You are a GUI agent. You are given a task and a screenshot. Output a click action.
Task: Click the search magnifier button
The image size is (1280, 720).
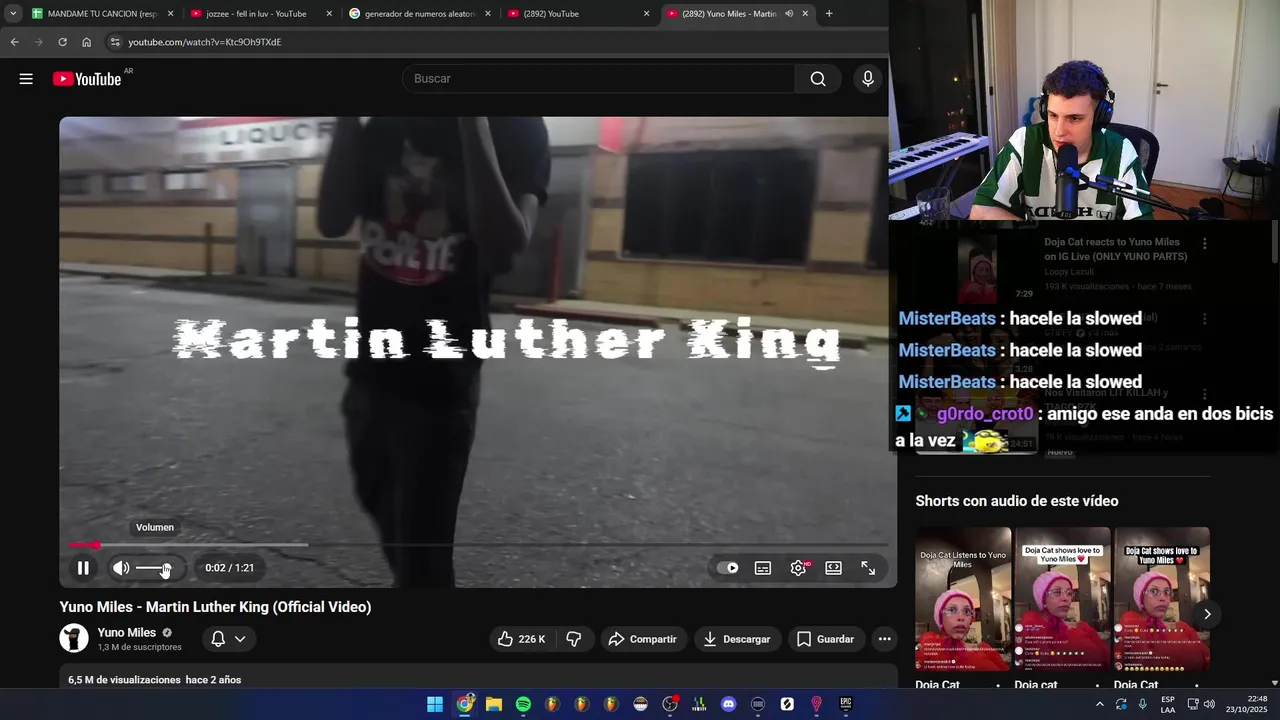point(818,79)
